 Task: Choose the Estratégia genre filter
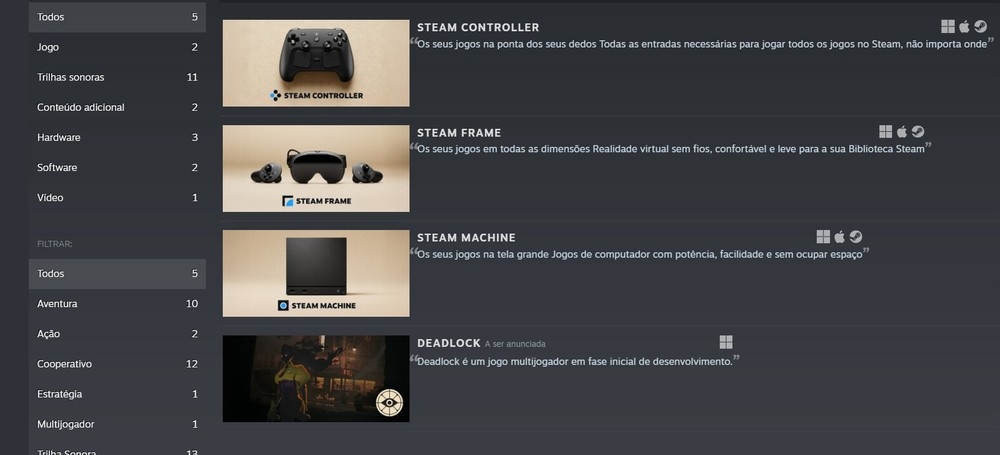coord(117,394)
